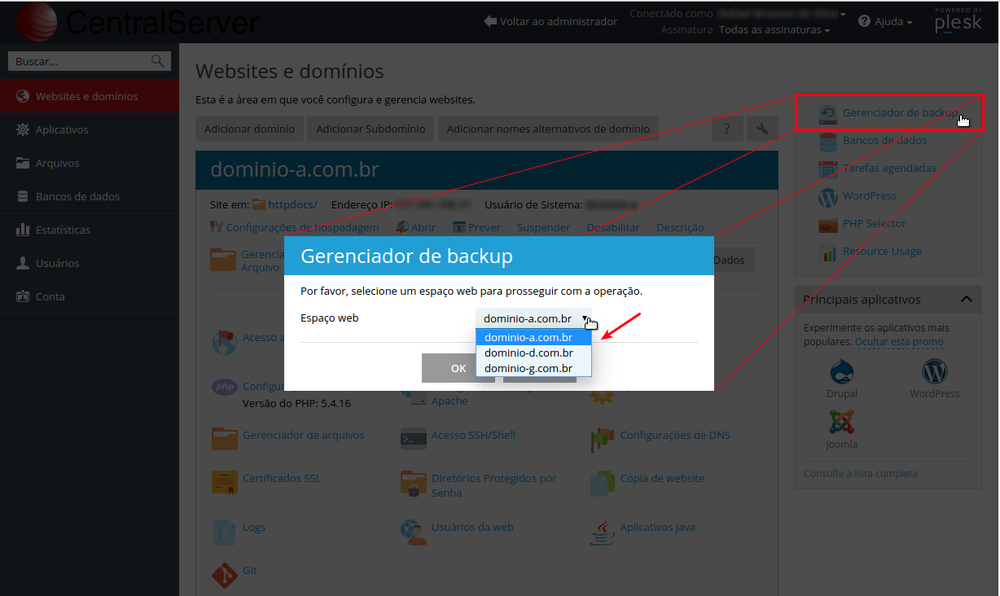Click Adicionar domínio button
Viewport: 1000px width, 596px height.
249,129
